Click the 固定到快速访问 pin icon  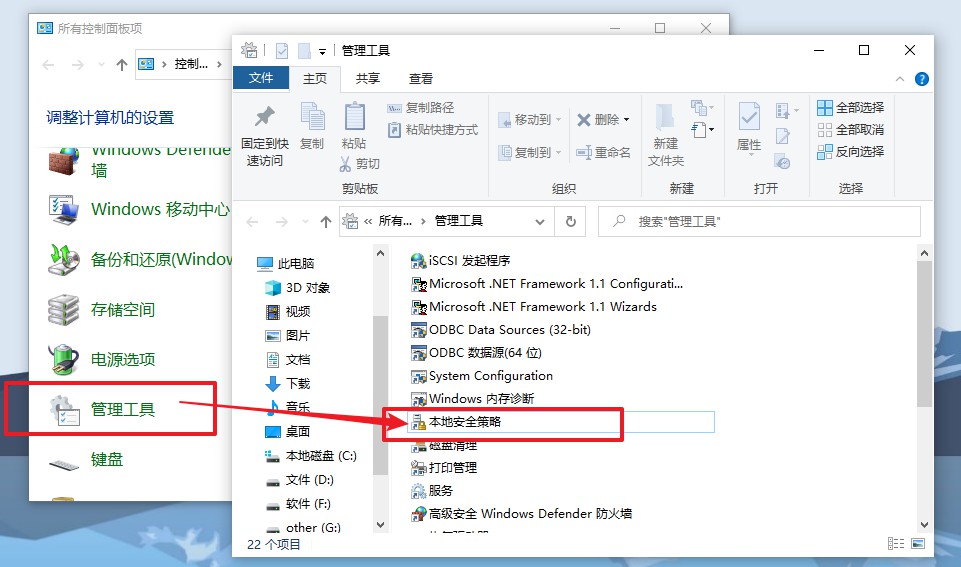pyautogui.click(x=264, y=118)
